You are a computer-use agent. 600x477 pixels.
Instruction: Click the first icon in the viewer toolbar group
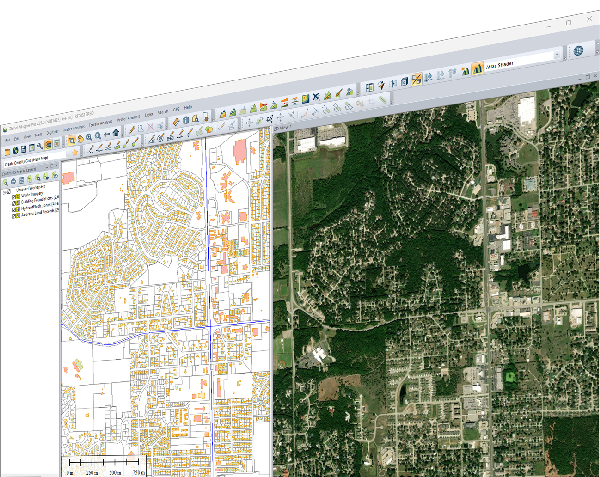point(370,87)
